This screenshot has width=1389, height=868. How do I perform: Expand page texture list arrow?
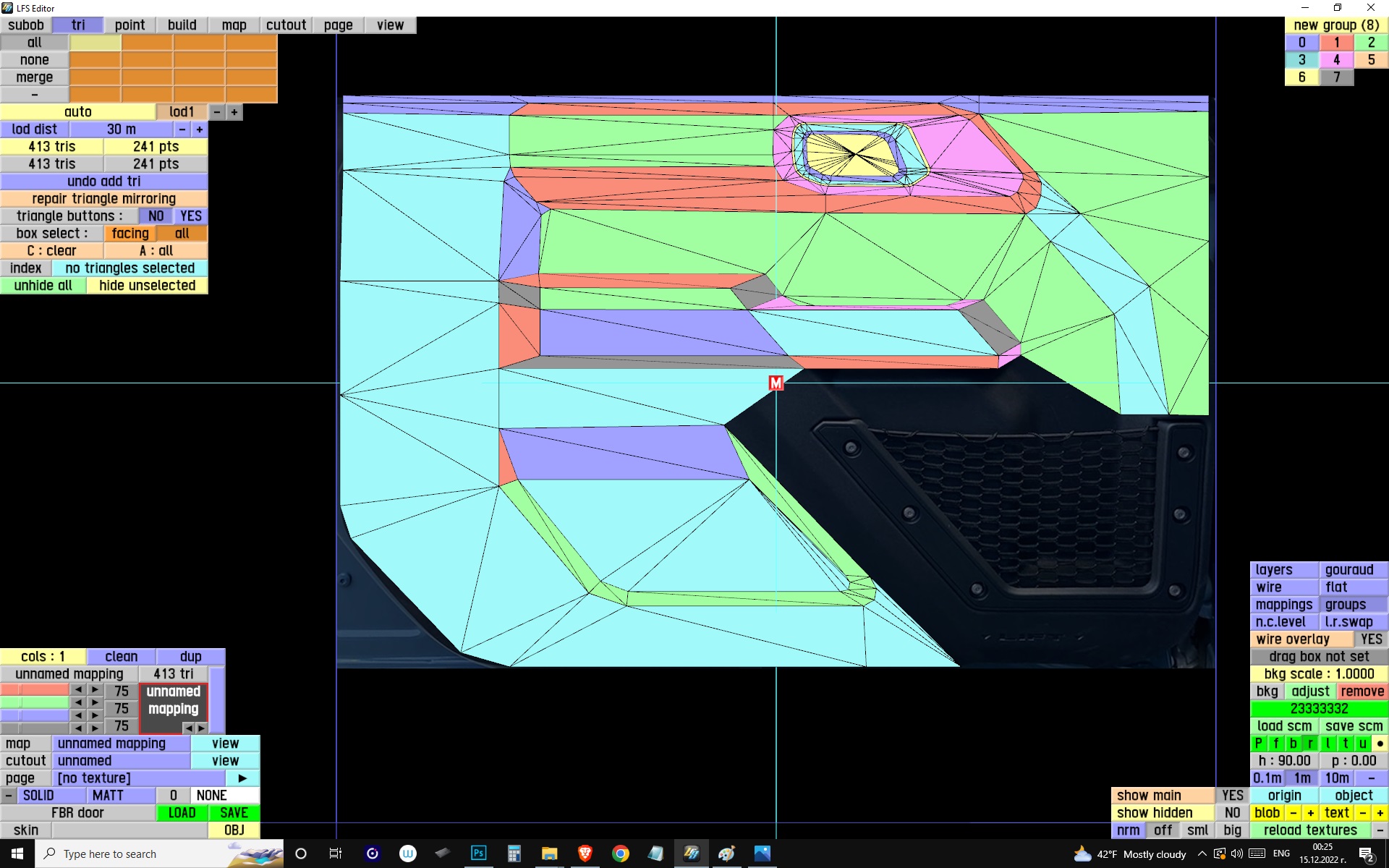click(x=242, y=778)
